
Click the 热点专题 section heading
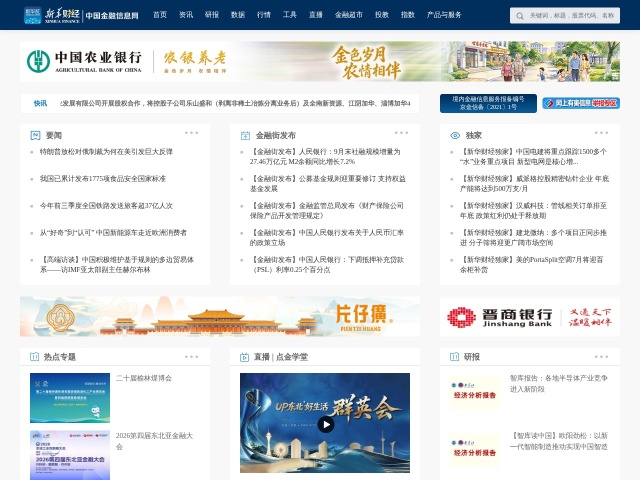point(60,357)
